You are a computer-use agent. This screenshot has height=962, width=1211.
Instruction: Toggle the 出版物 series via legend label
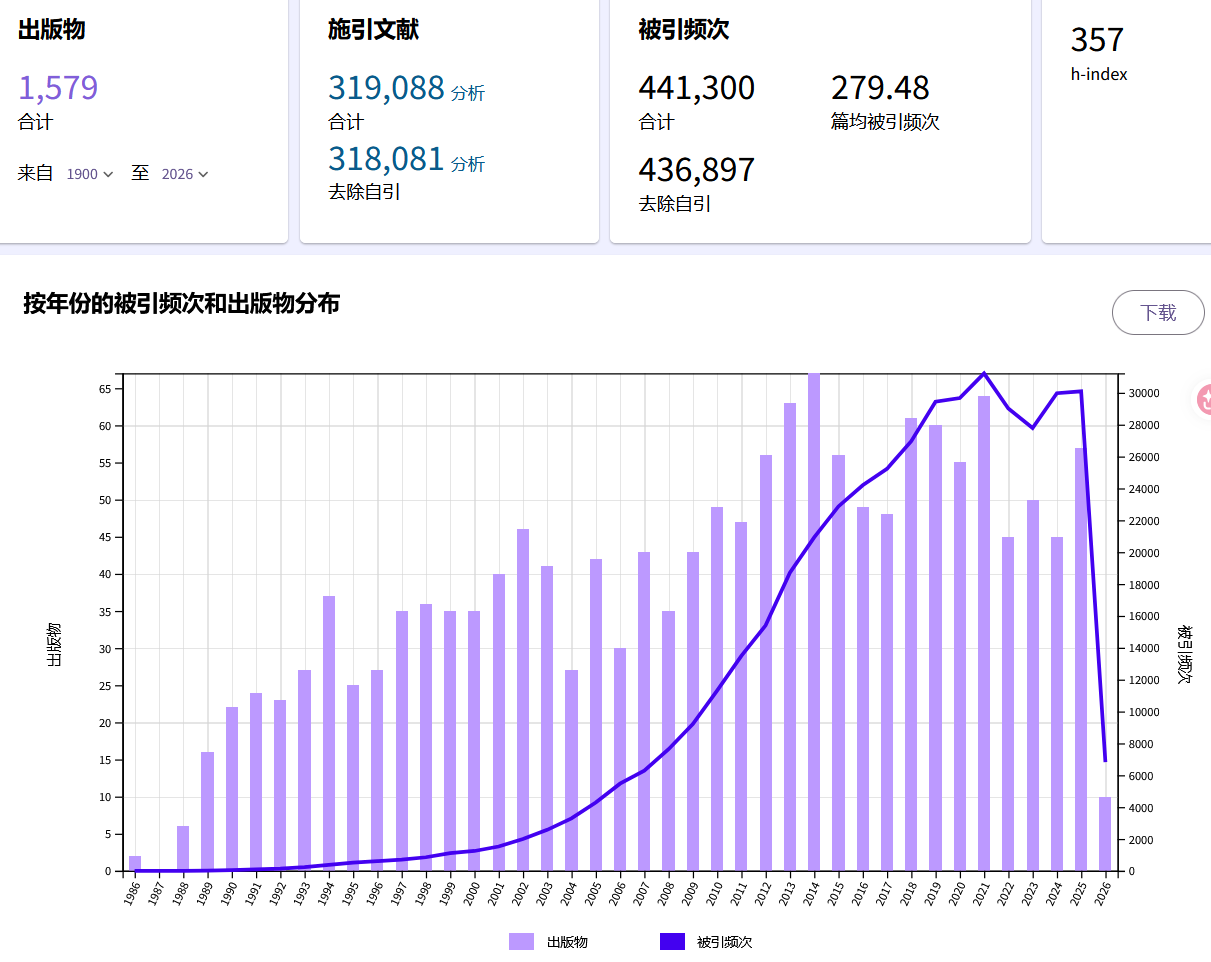[x=567, y=942]
